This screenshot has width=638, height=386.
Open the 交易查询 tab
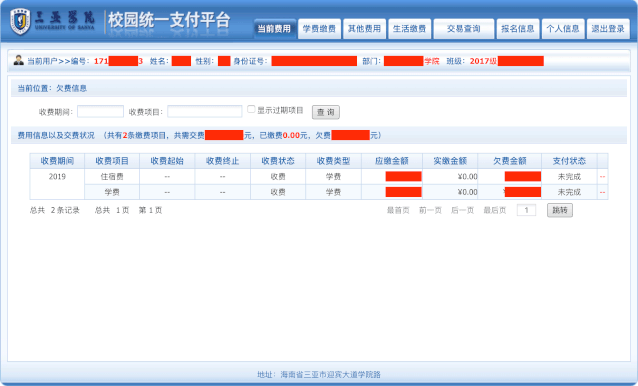[x=463, y=29]
